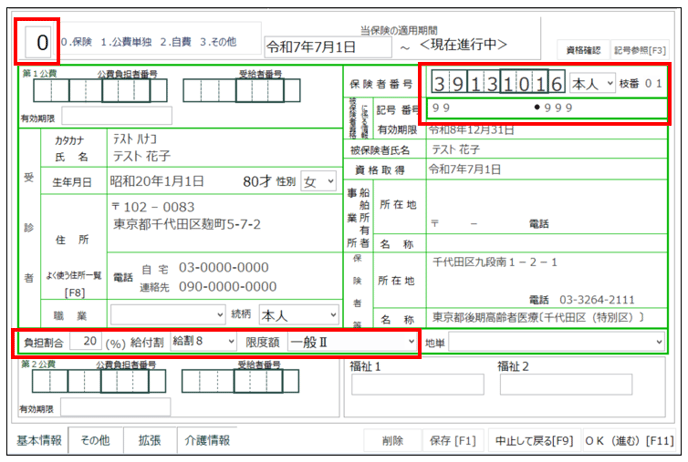This screenshot has height=462, width=688.
Task: Switch to the その他 tab
Action: coord(98,440)
